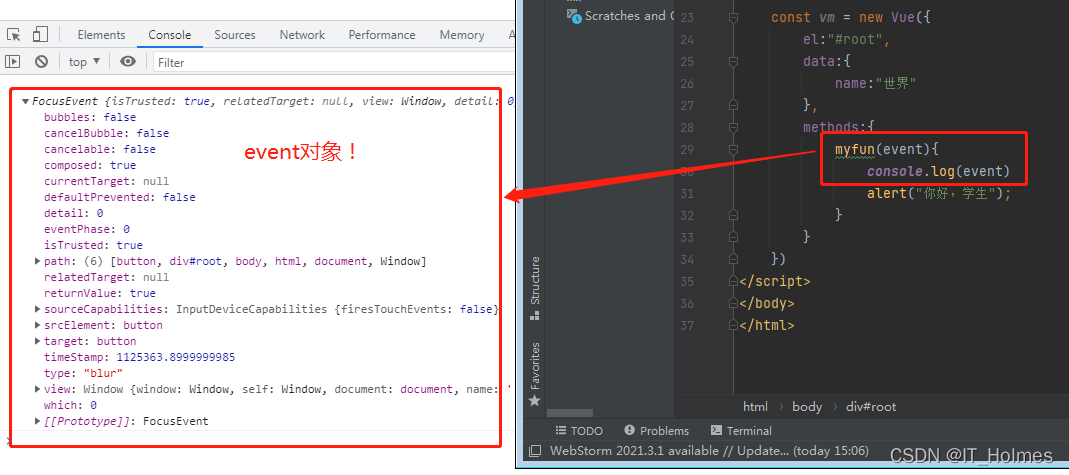1069x475 pixels.
Task: Open Scratches and Consoles in project tree
Action: (x=621, y=15)
